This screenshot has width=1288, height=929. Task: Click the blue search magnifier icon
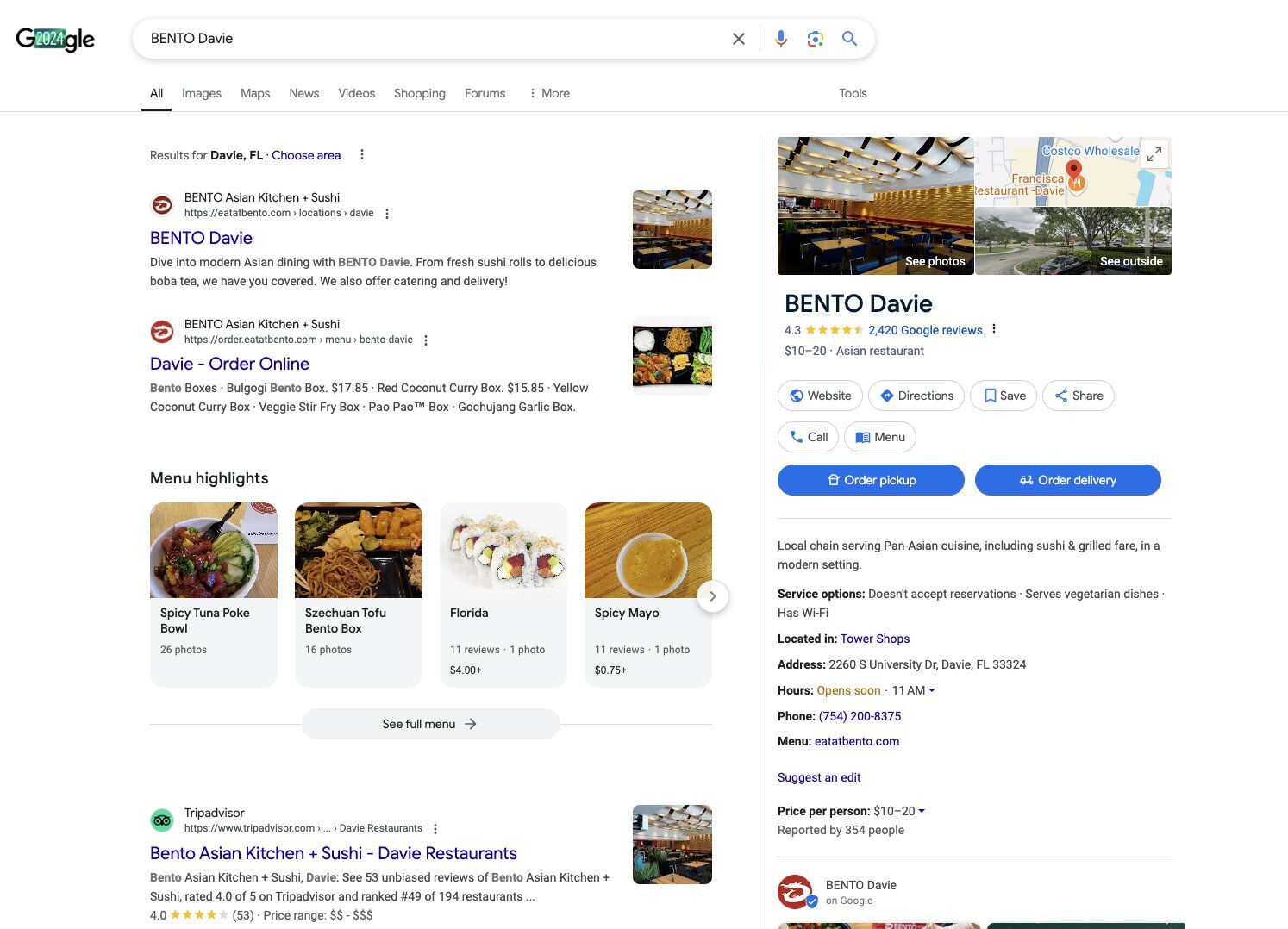tap(850, 39)
